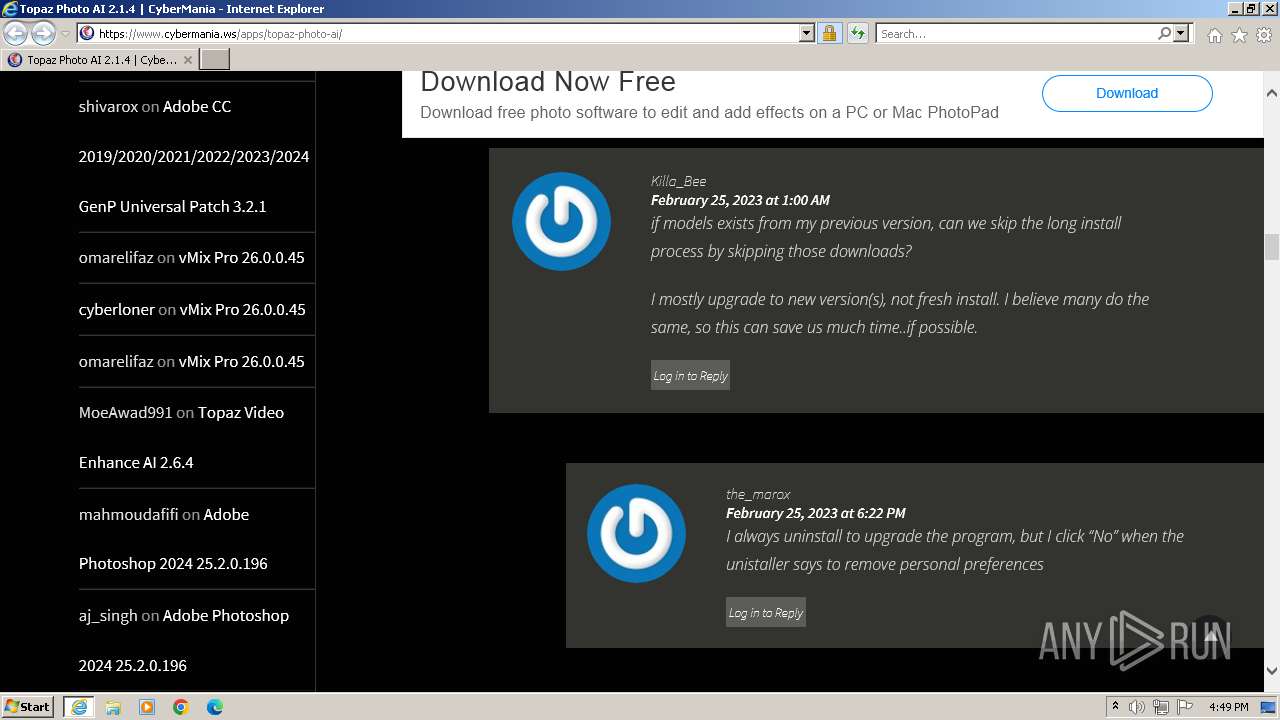Image resolution: width=1280 pixels, height=720 pixels.
Task: Click Internet Explorer taskbar icon
Action: (x=79, y=707)
